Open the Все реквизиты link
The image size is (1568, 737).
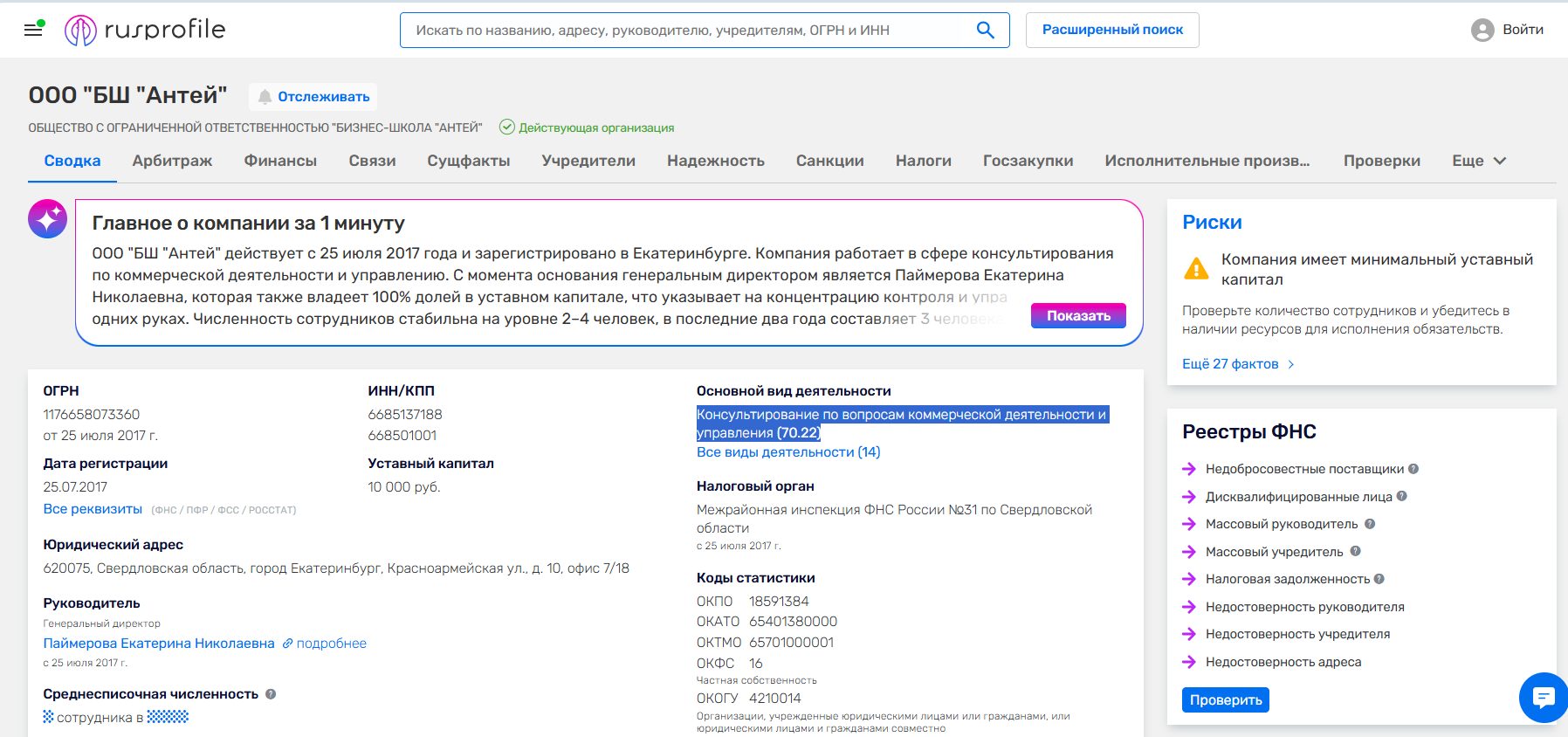[93, 509]
